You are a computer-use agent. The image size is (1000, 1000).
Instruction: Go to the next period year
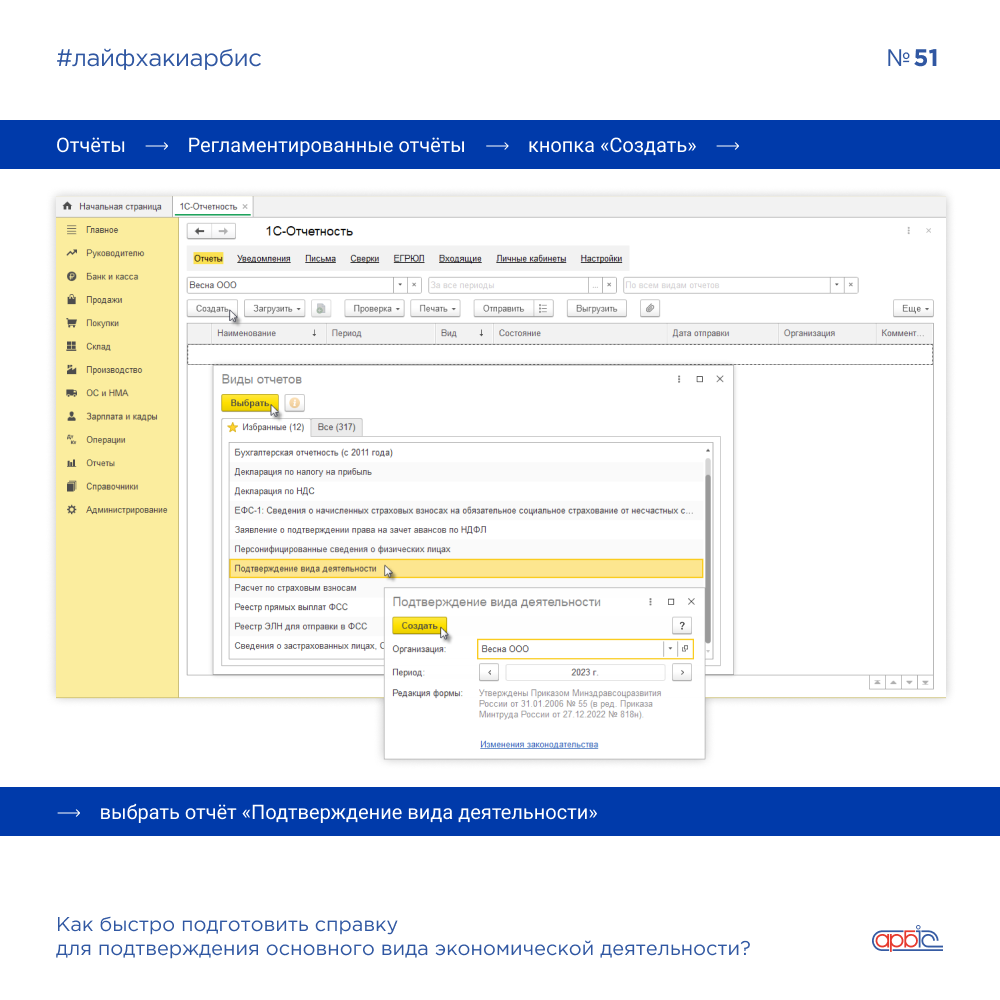(x=682, y=672)
